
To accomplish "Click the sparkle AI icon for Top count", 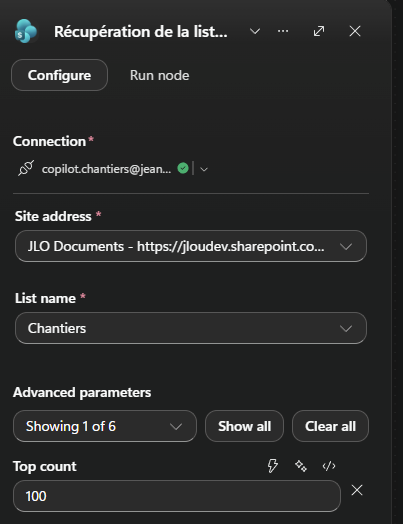I will 301,466.
